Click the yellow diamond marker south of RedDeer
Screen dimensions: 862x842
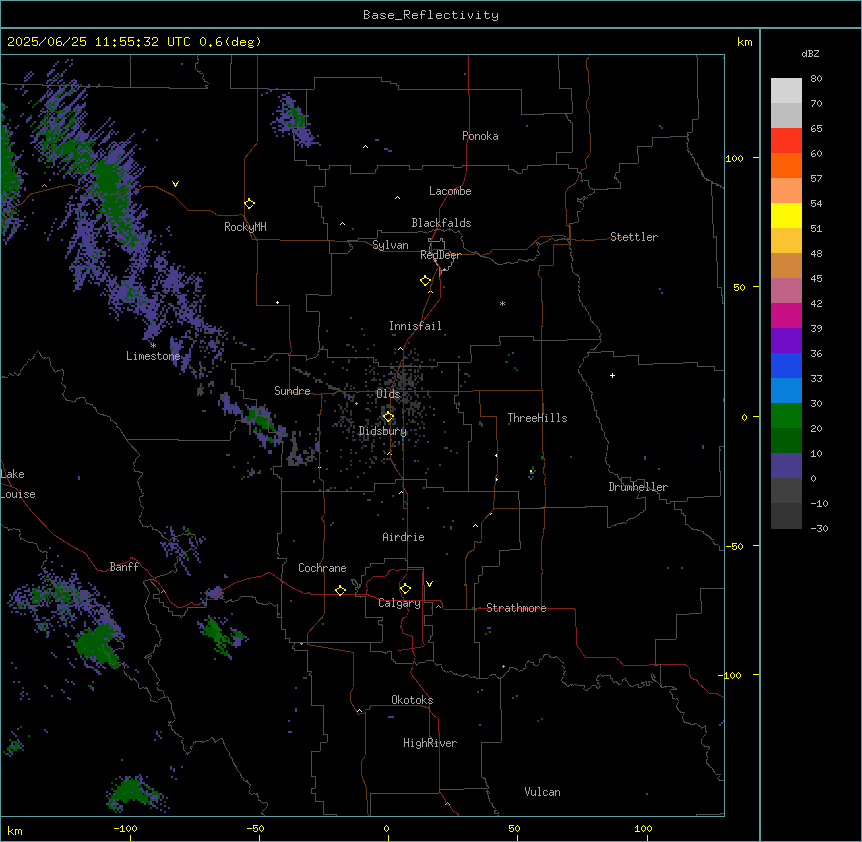pyautogui.click(x=425, y=280)
